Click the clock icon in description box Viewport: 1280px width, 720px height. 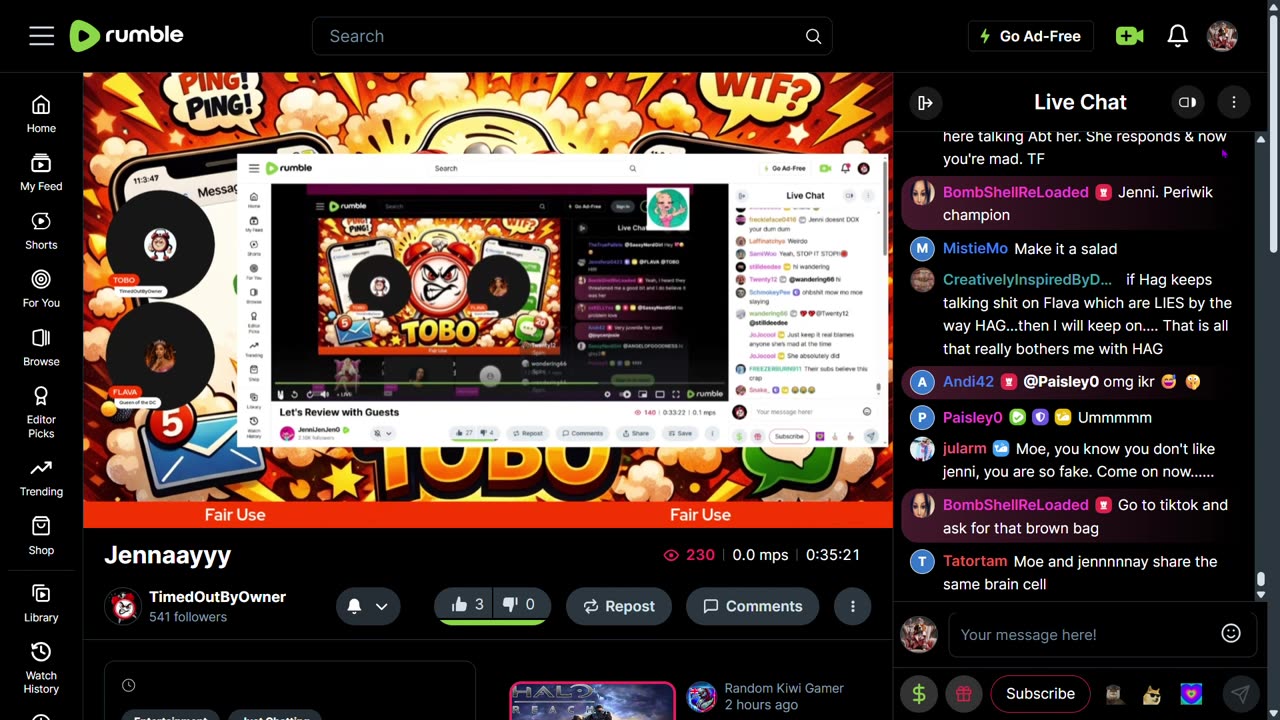[x=128, y=685]
